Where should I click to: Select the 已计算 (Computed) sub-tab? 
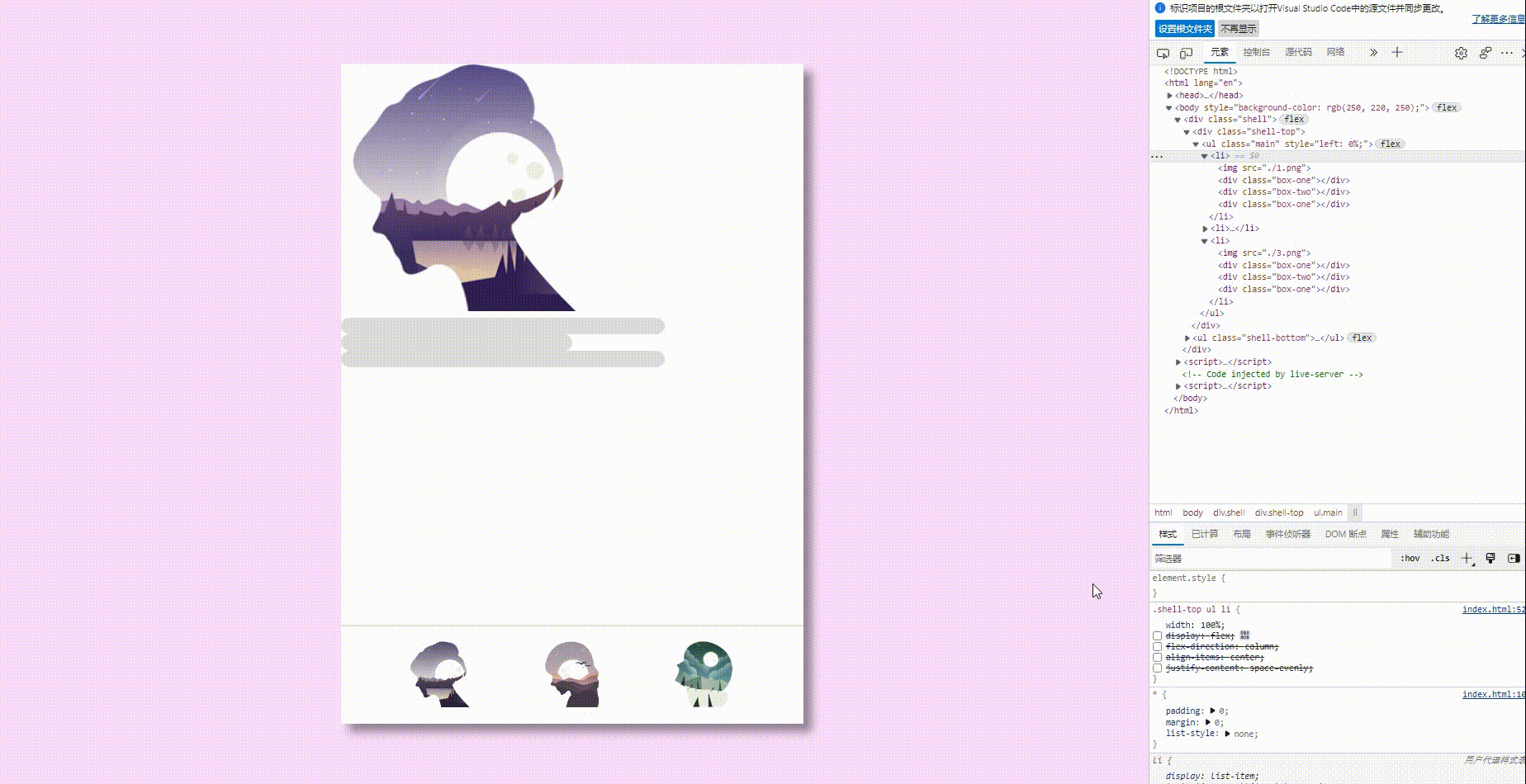1205,534
